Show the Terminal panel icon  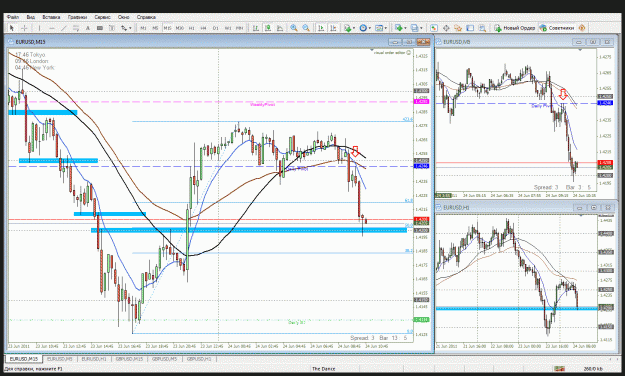[470, 28]
